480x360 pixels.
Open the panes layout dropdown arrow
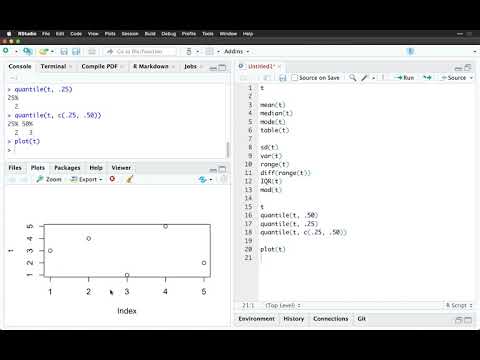pyautogui.click(x=218, y=52)
